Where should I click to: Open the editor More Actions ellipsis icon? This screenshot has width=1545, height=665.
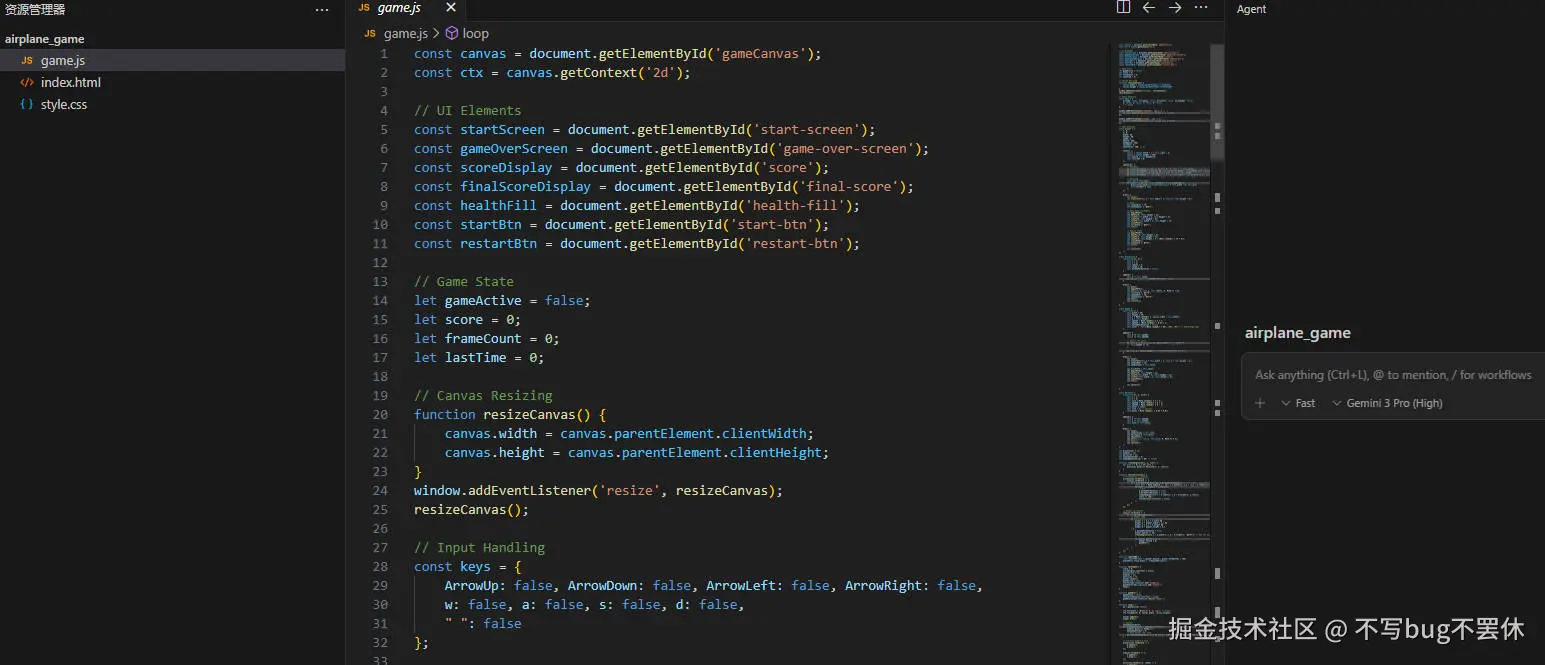click(x=1200, y=8)
